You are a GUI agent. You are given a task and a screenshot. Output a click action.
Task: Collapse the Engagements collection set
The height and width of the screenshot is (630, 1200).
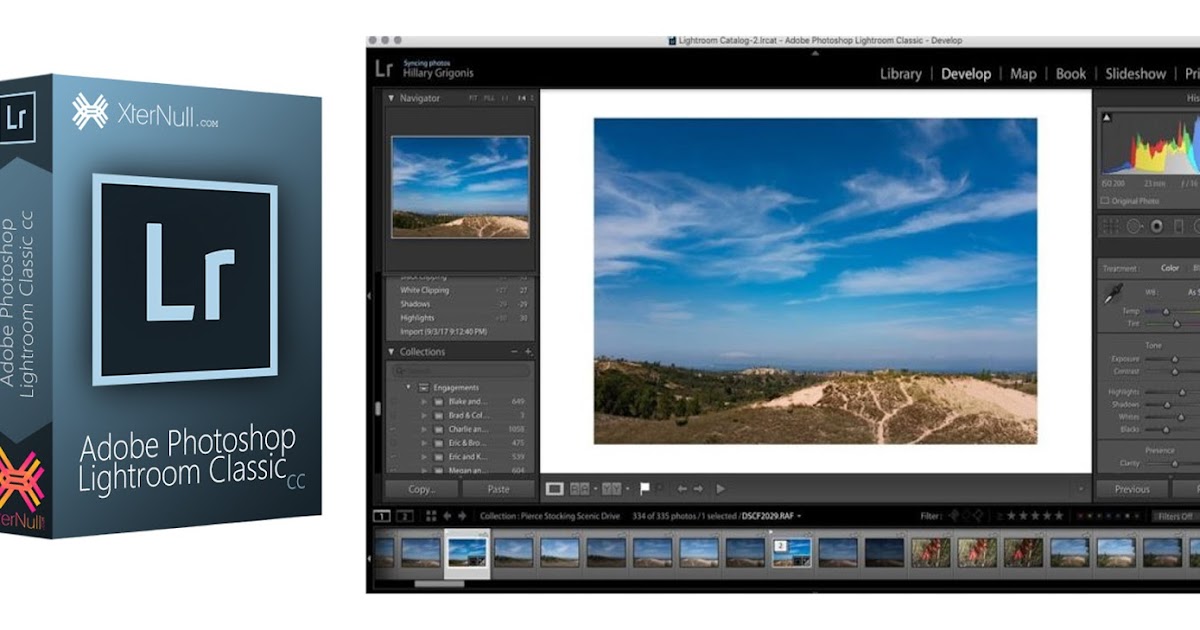pos(408,387)
